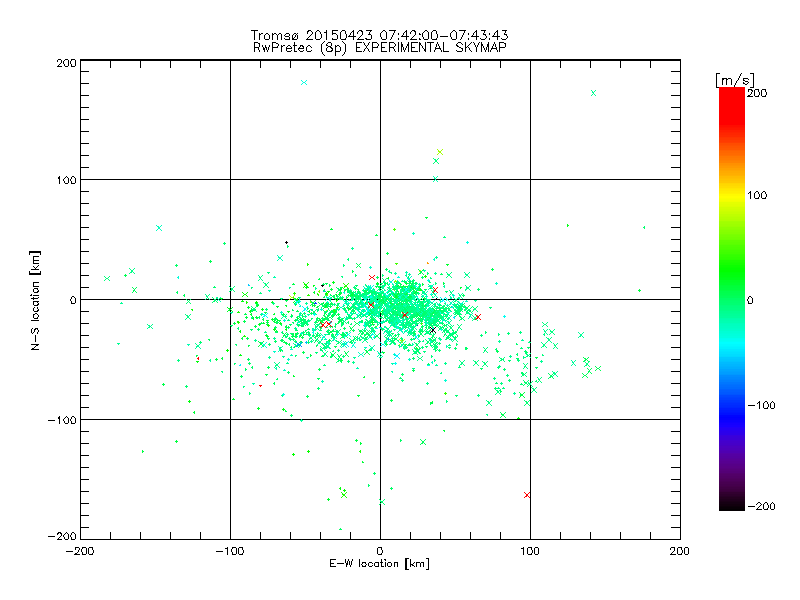Viewport: 800px width, 600px height.
Task: Click the 'E-W location [km]' axis label
Action: coord(379,564)
